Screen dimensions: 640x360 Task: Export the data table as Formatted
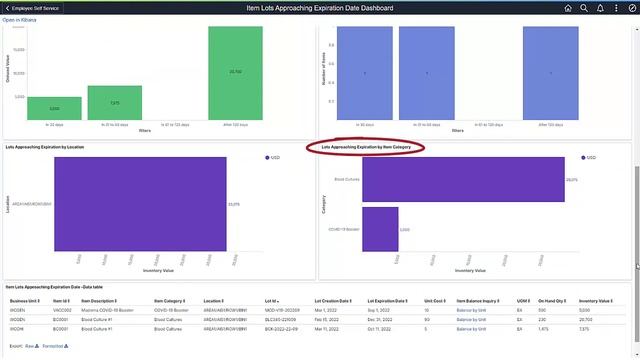tap(55, 346)
